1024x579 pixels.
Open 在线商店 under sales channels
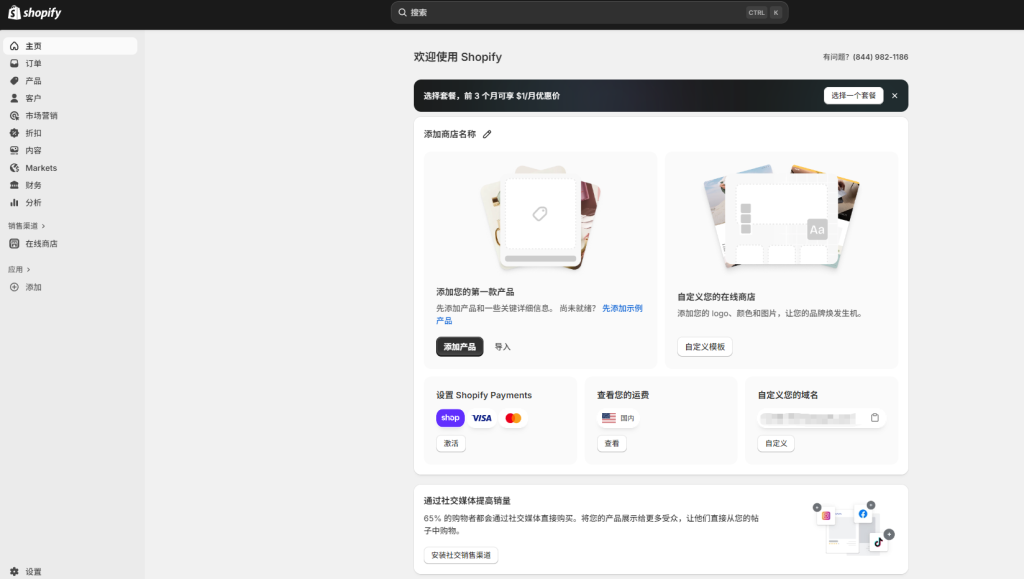[x=42, y=243]
